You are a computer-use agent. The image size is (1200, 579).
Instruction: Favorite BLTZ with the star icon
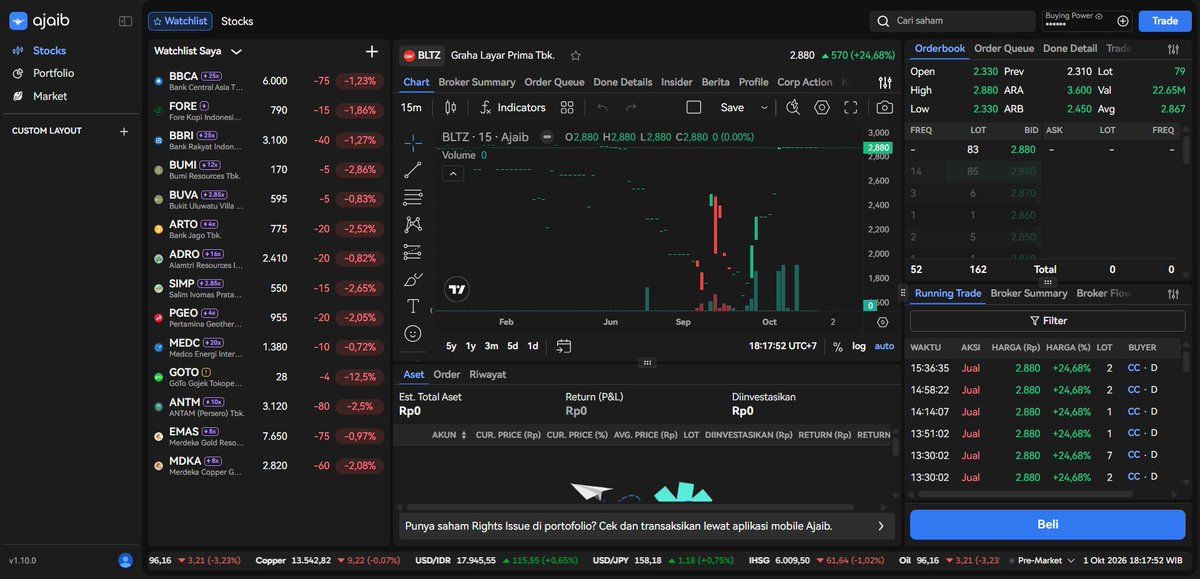pos(575,56)
